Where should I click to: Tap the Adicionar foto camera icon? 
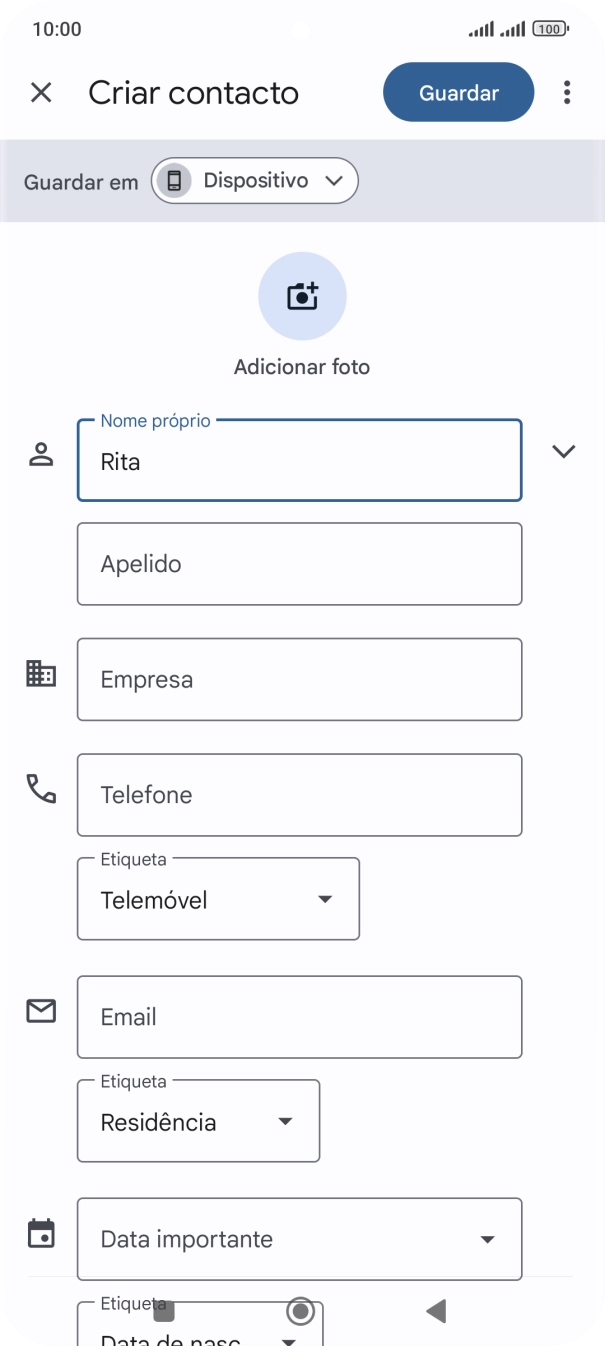(301, 296)
